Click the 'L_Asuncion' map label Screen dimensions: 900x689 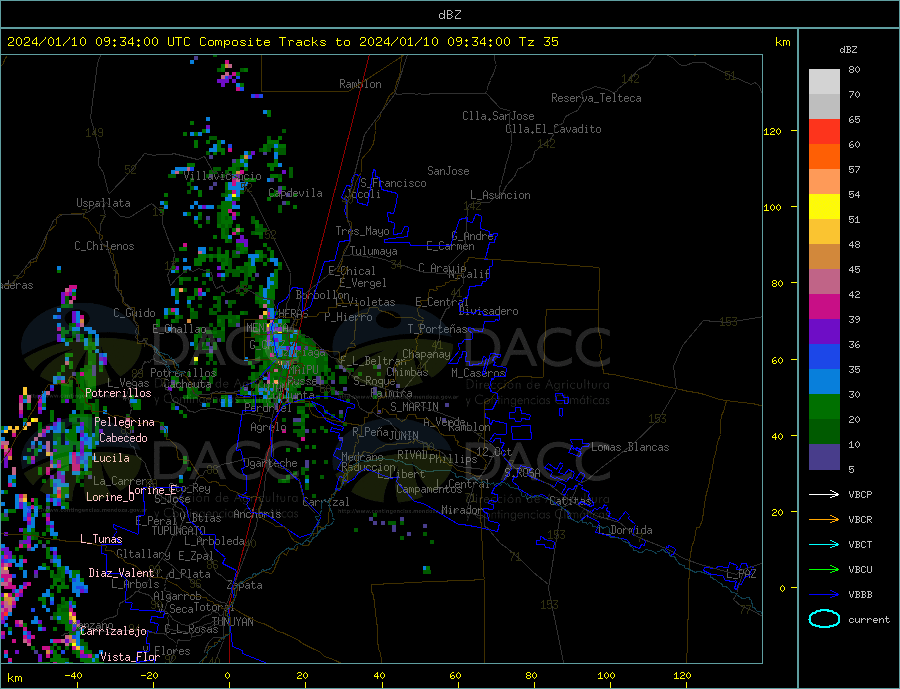click(500, 195)
